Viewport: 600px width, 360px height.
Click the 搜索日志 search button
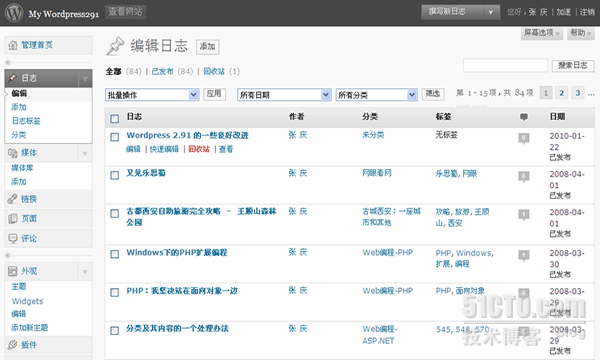(x=573, y=66)
